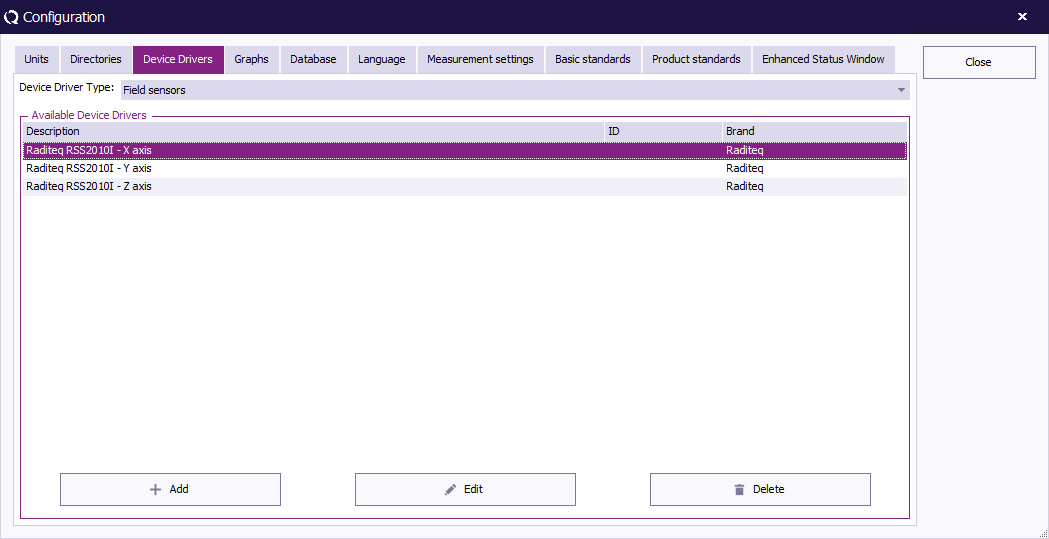1049x539 pixels.
Task: Click the Brand column header
Action: click(813, 132)
